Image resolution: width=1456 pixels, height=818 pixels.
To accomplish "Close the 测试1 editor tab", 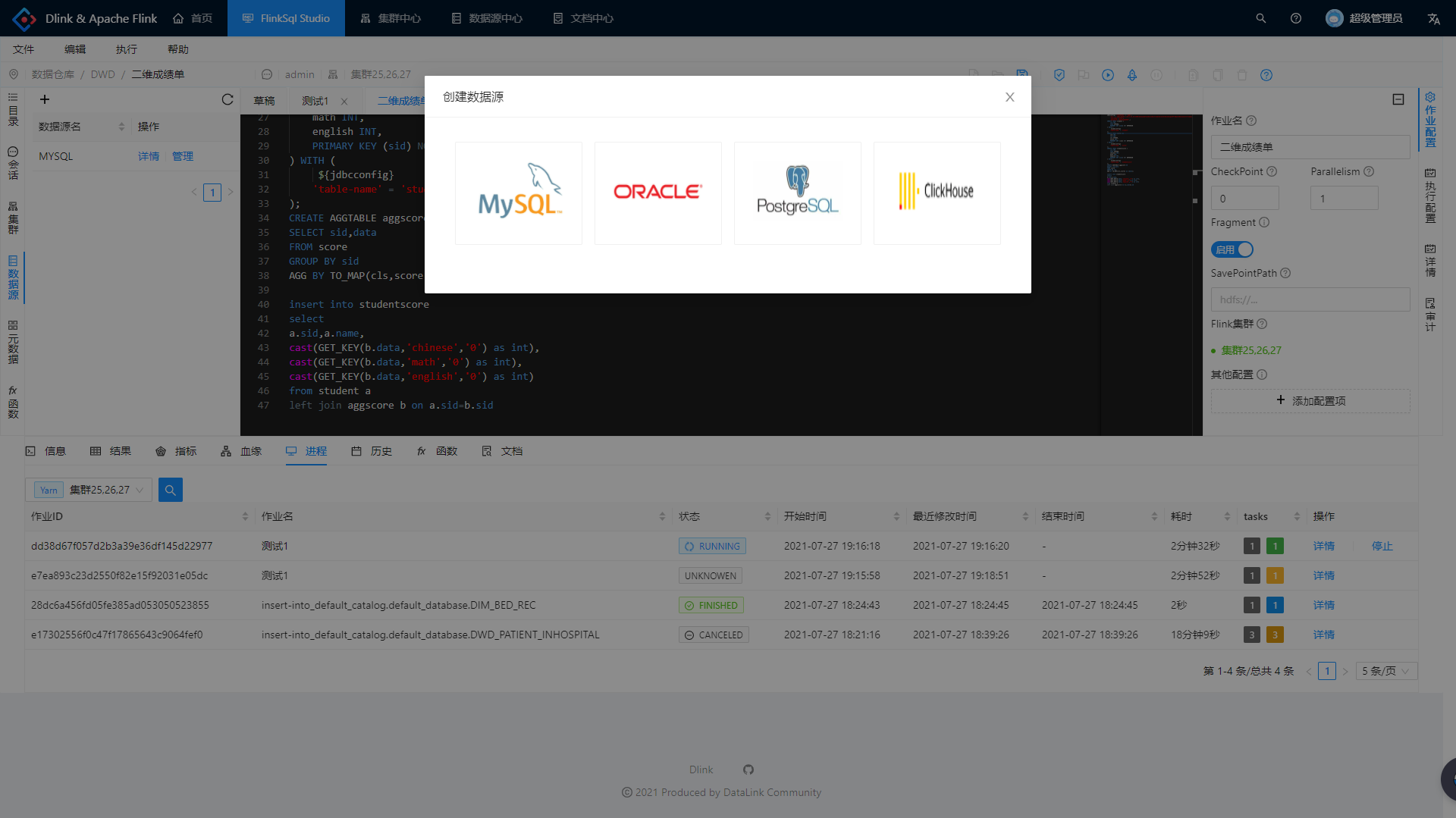I will (344, 101).
